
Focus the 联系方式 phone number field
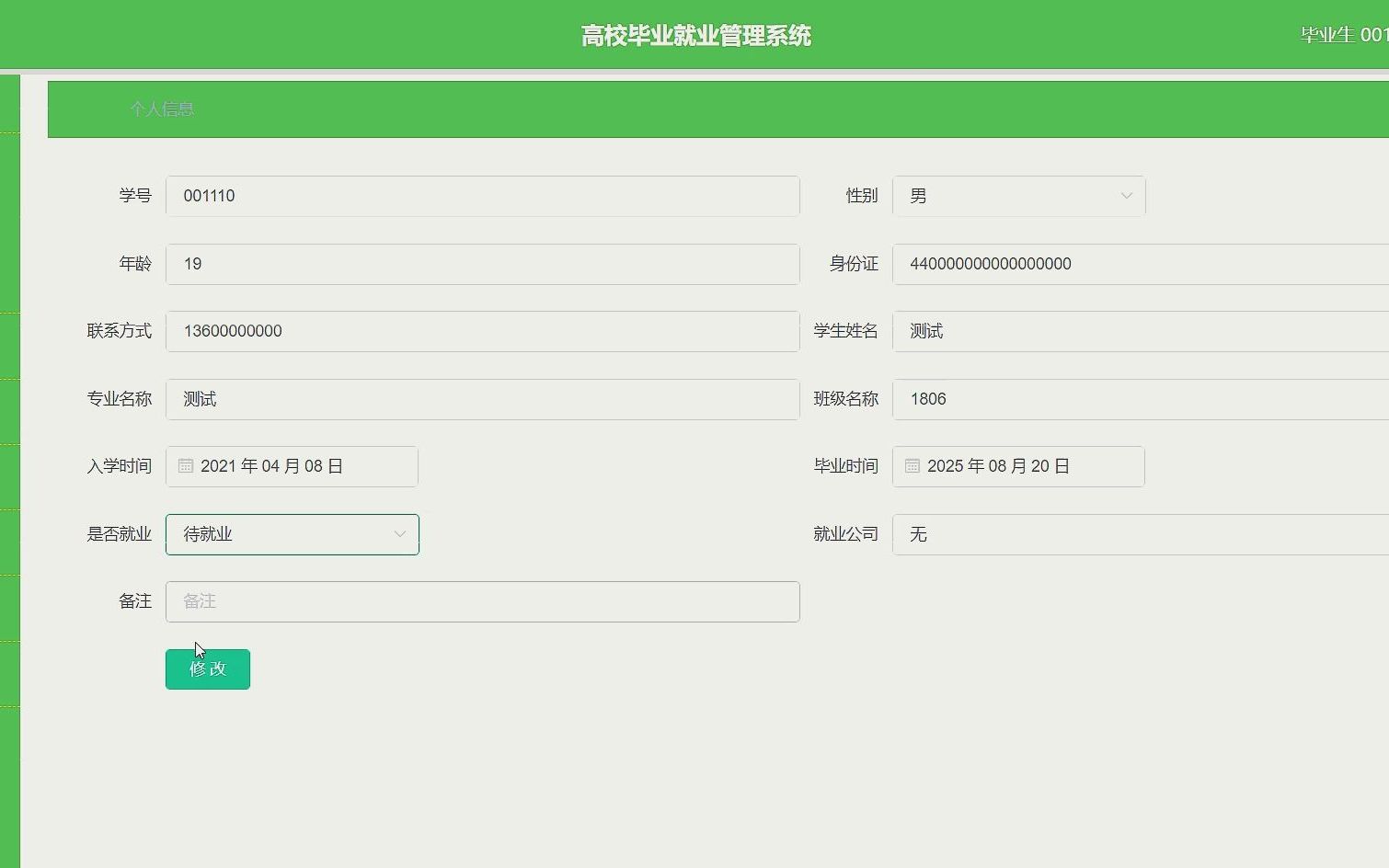482,331
